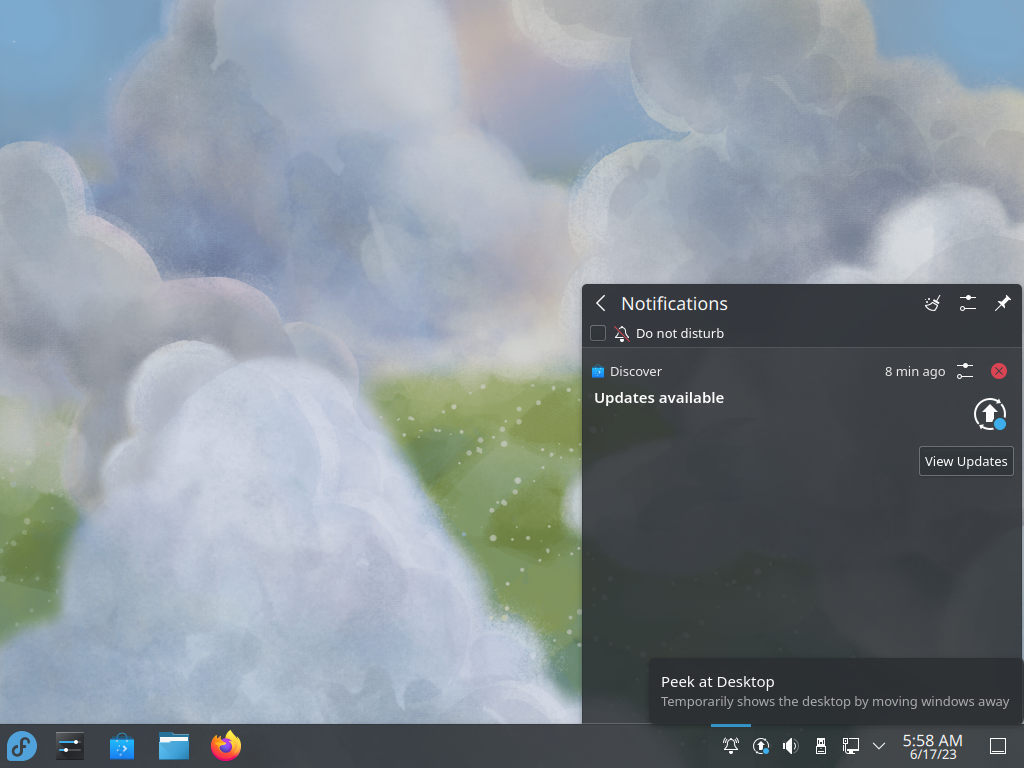Click the Discover app name in notification
The height and width of the screenshot is (768, 1024).
coord(635,371)
